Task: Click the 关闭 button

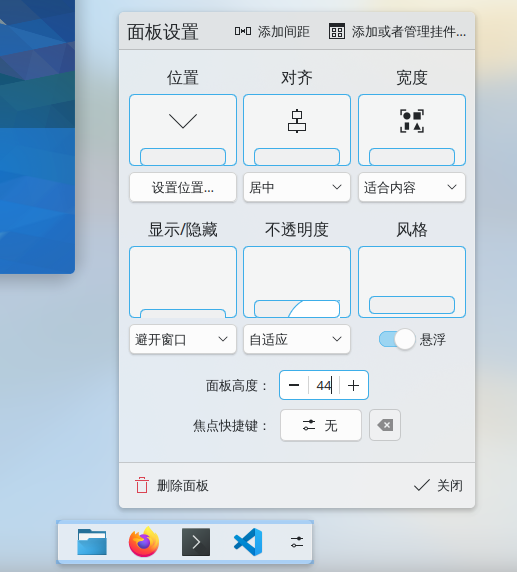Action: (438, 486)
